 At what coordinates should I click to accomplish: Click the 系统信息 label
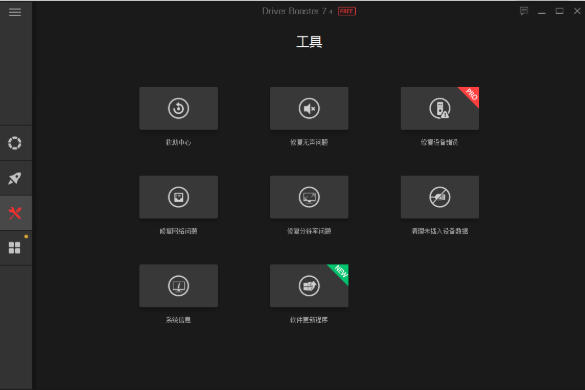tap(178, 320)
